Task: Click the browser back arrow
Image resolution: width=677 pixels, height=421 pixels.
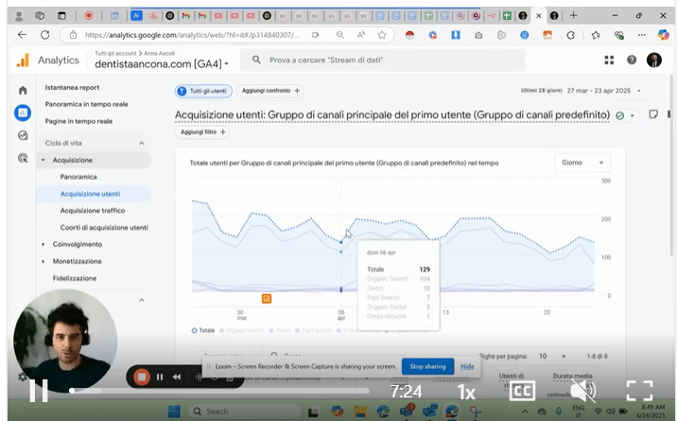Action: pyautogui.click(x=22, y=35)
